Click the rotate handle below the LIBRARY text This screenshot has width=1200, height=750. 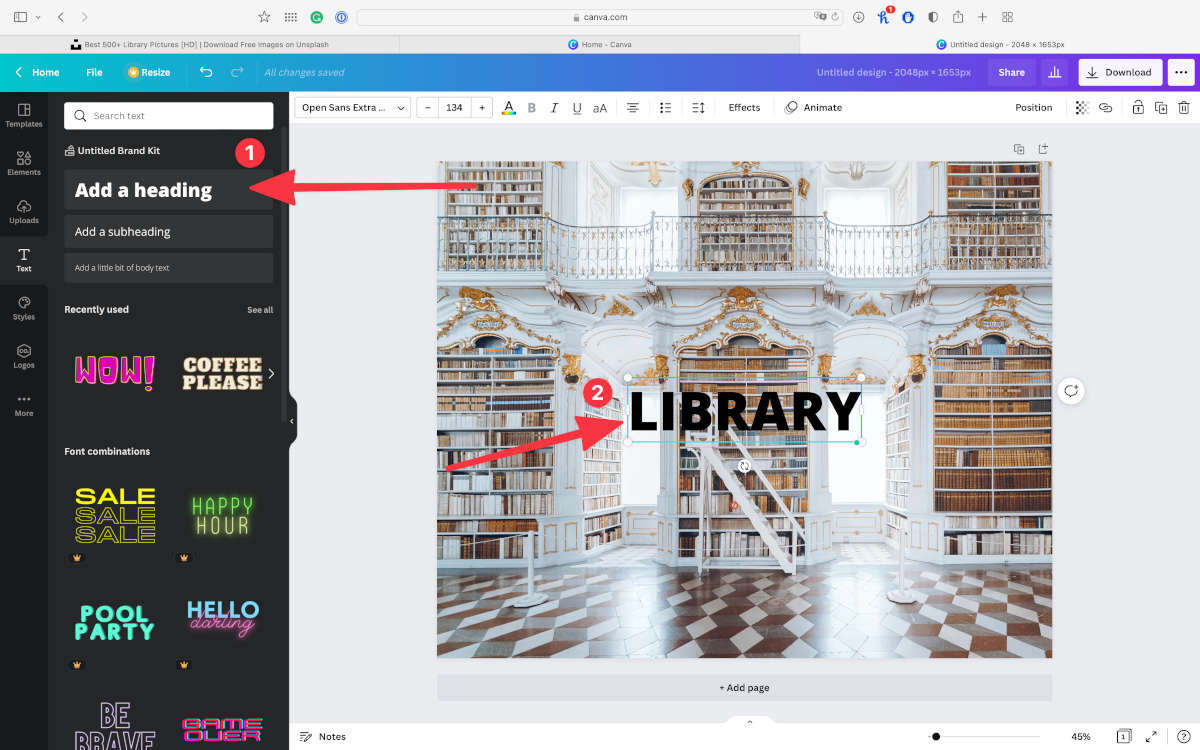[x=744, y=467]
